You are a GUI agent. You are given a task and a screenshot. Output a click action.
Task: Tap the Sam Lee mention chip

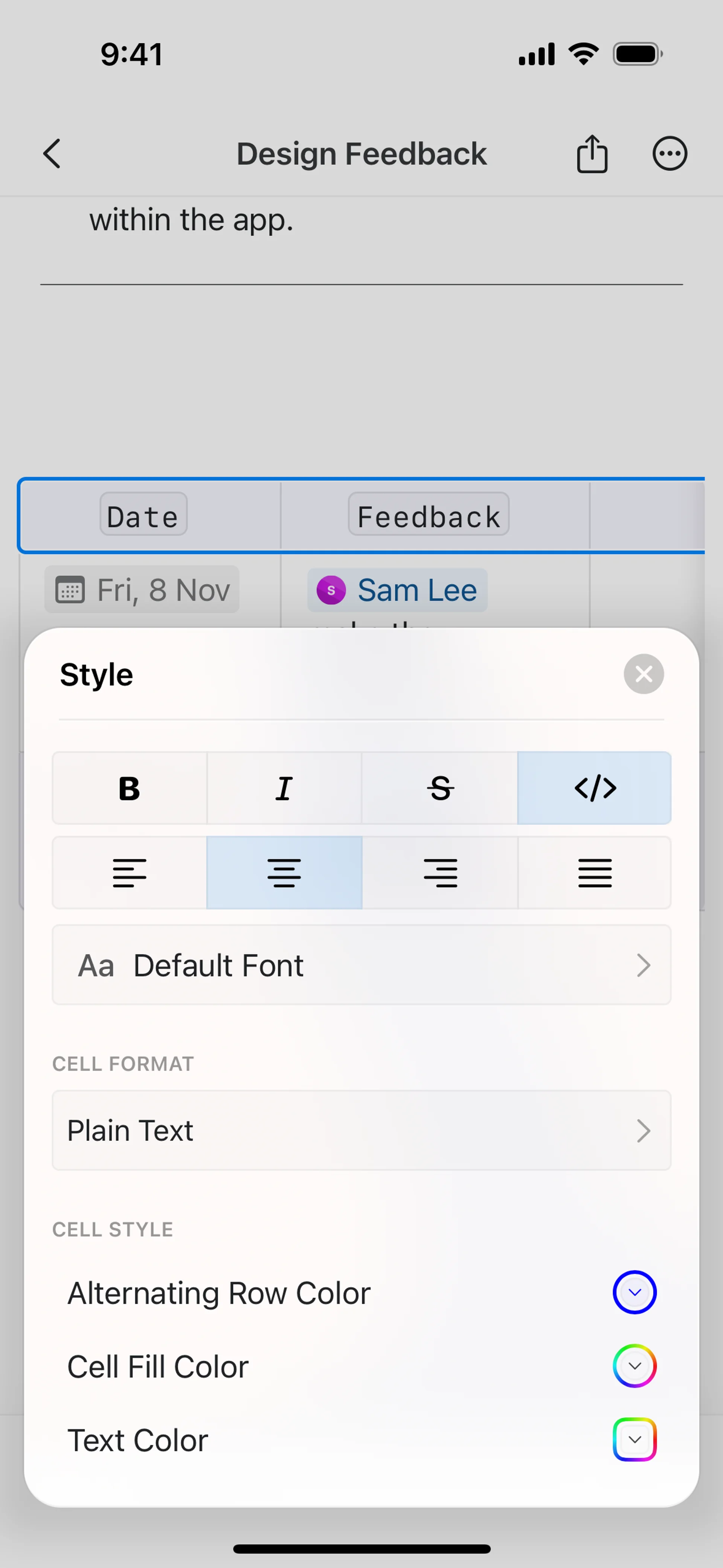[x=397, y=590]
